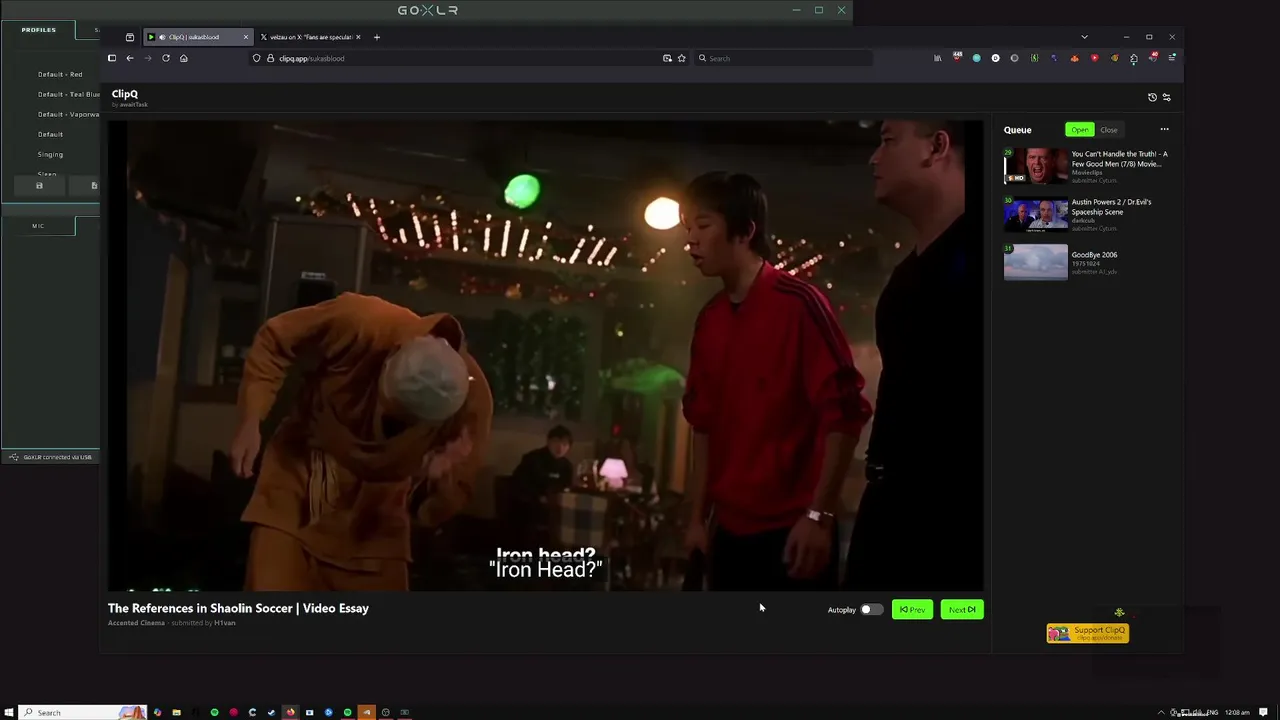
Task: Click the ClipQ logo title
Action: tap(125, 94)
